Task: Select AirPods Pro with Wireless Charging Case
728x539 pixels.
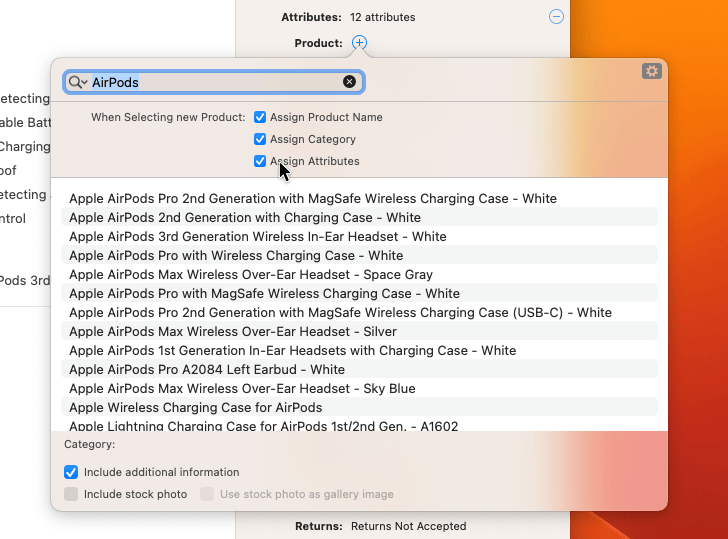Action: (359, 255)
